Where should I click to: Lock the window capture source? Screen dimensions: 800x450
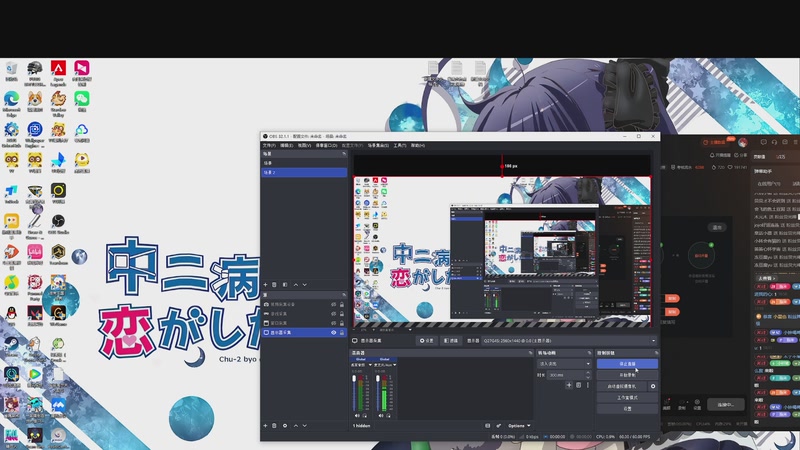click(342, 323)
